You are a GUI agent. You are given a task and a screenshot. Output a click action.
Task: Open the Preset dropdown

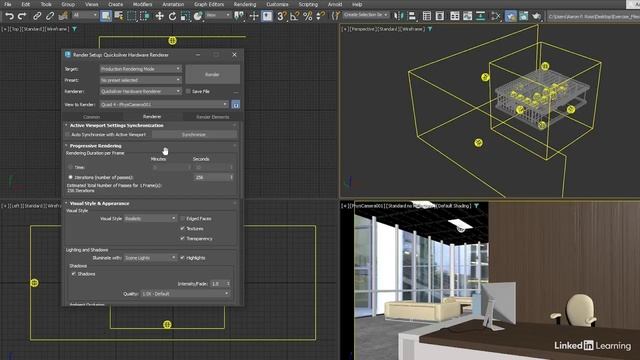click(x=140, y=80)
